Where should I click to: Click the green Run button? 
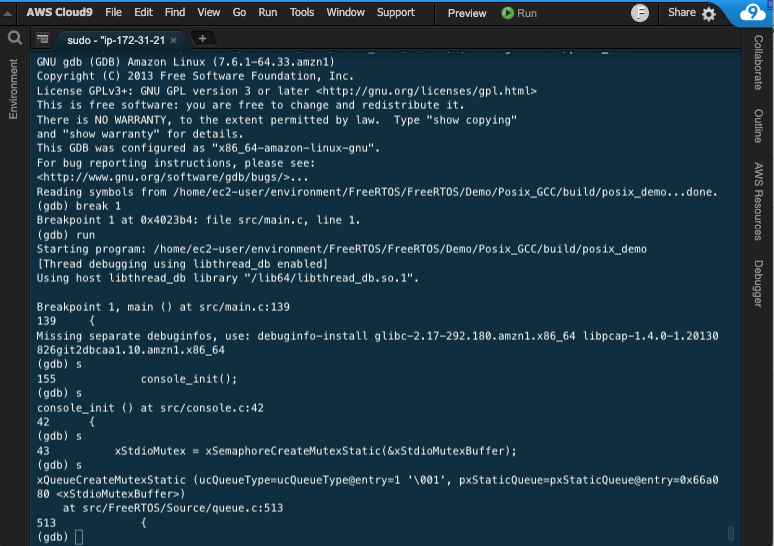point(519,13)
